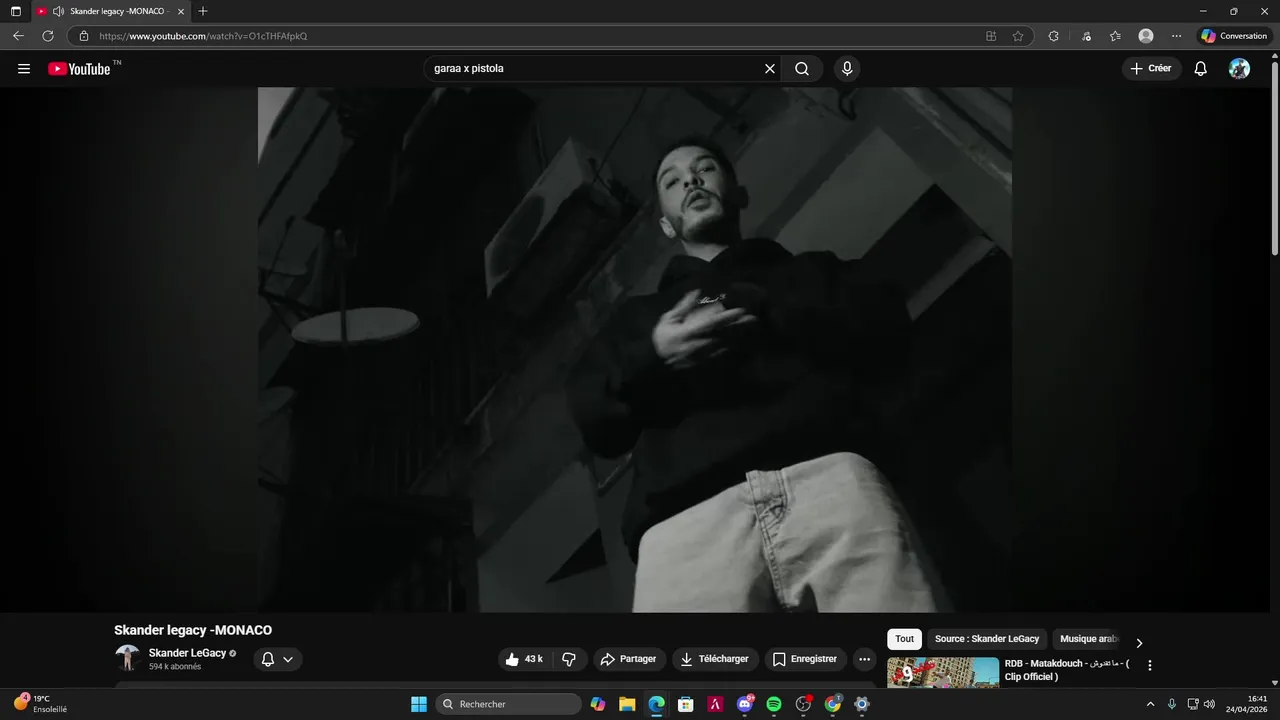Open three-dot menu for RDB Matakdouch
This screenshot has height=720, width=1280.
1149,665
